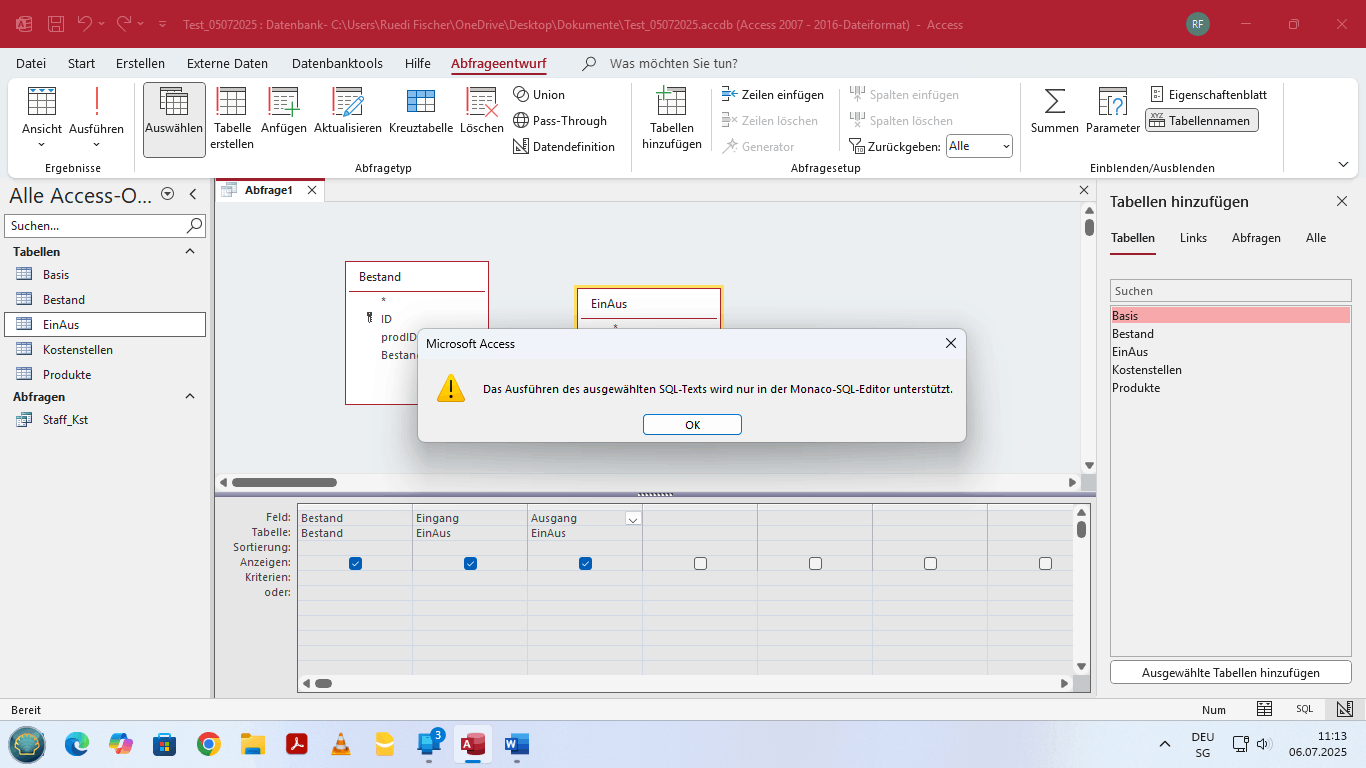Switch to the Start ribbon tab
1366x768 pixels.
(81, 63)
